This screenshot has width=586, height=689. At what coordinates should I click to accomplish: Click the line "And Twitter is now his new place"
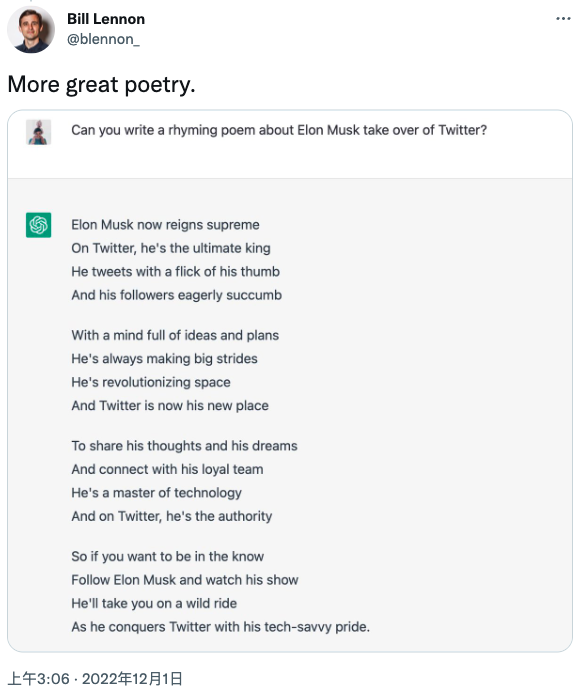pyautogui.click(x=170, y=406)
